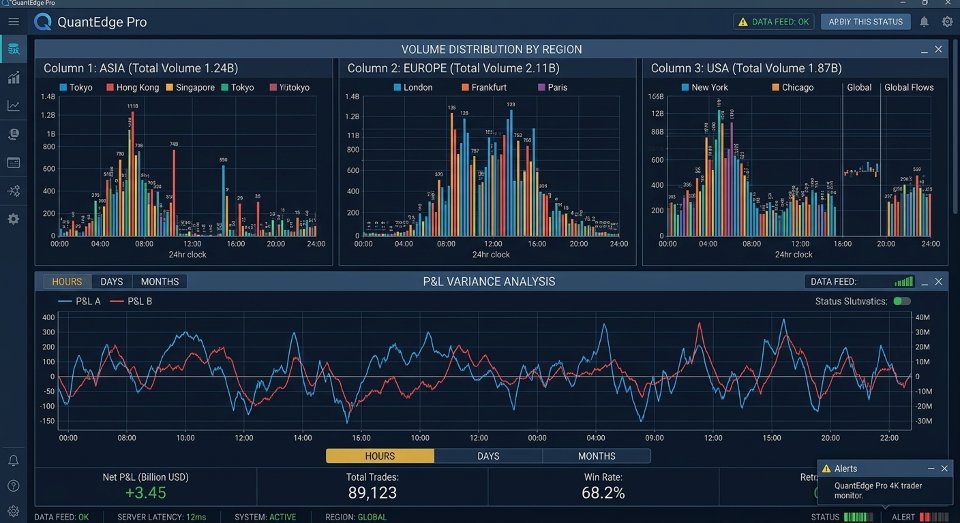
Task: Minimize the Alerts popup
Action: [x=931, y=468]
